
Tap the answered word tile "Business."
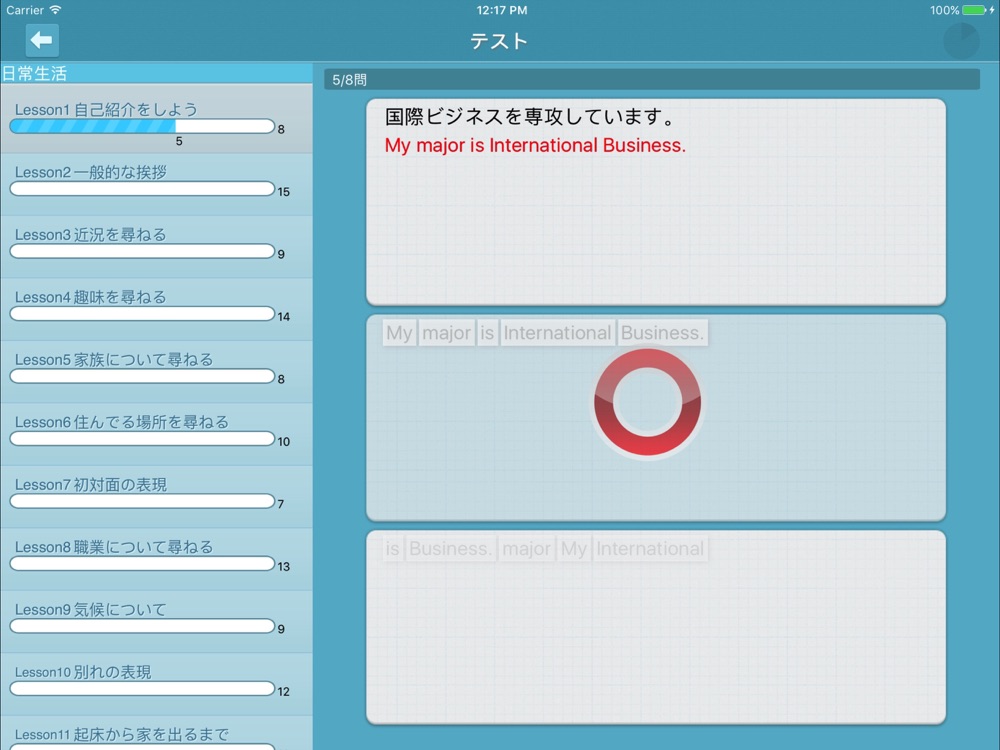click(662, 333)
